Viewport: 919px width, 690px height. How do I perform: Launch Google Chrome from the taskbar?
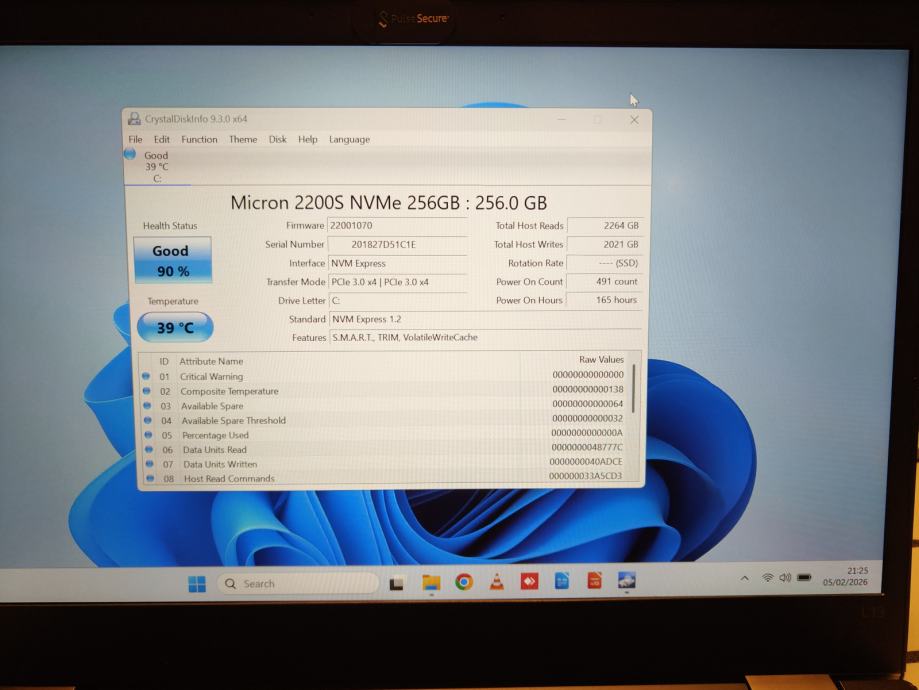464,582
